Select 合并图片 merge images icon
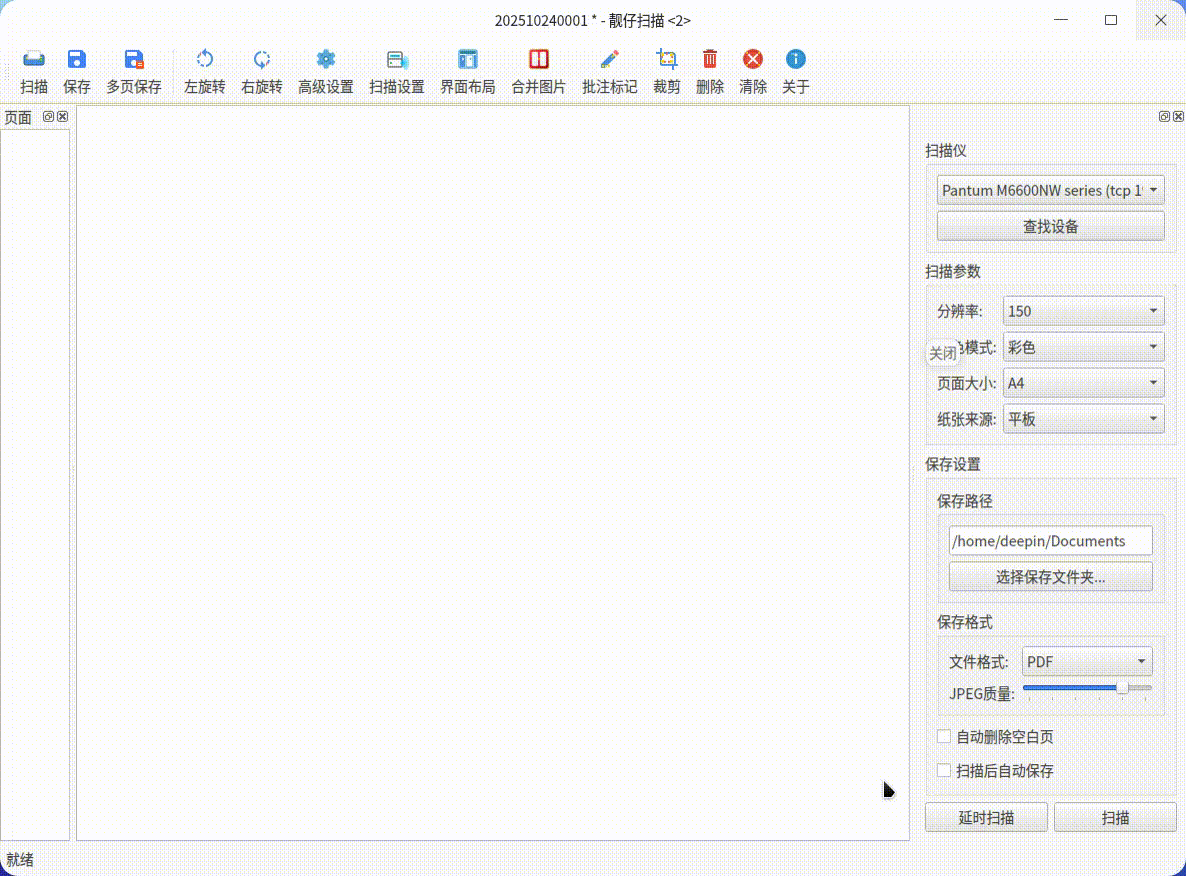The image size is (1186, 876). coord(539,60)
